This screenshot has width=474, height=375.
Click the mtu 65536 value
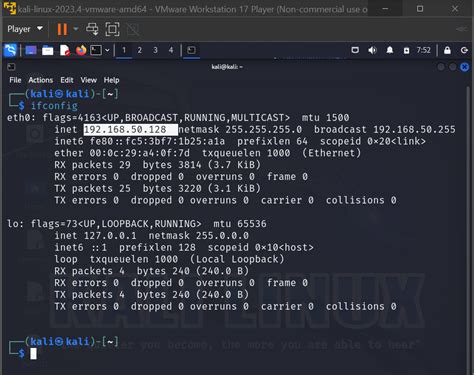(x=252, y=224)
